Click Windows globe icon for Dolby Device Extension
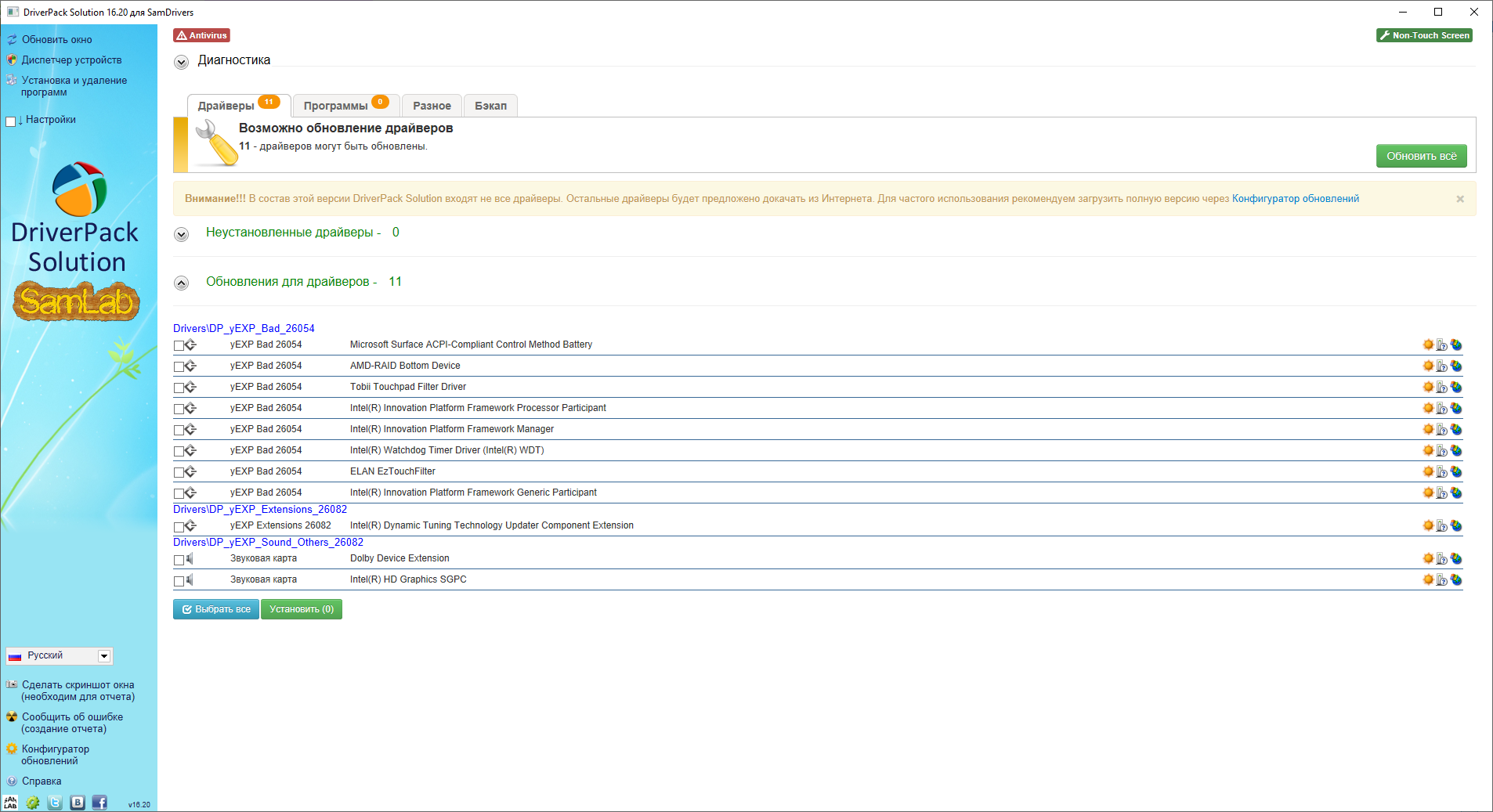This screenshot has height=812, width=1493. coord(1456,558)
